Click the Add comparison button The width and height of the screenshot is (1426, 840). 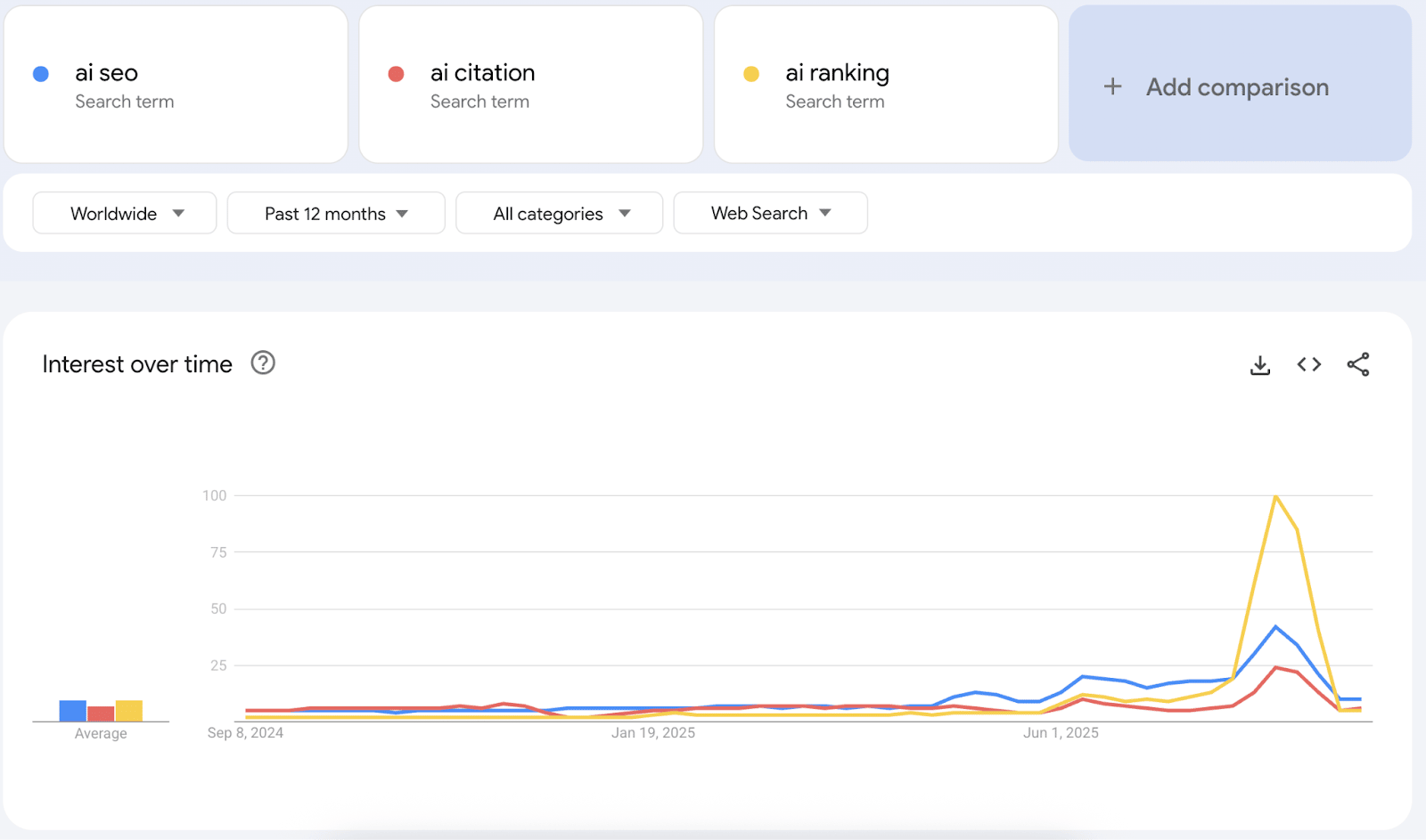tap(1239, 86)
